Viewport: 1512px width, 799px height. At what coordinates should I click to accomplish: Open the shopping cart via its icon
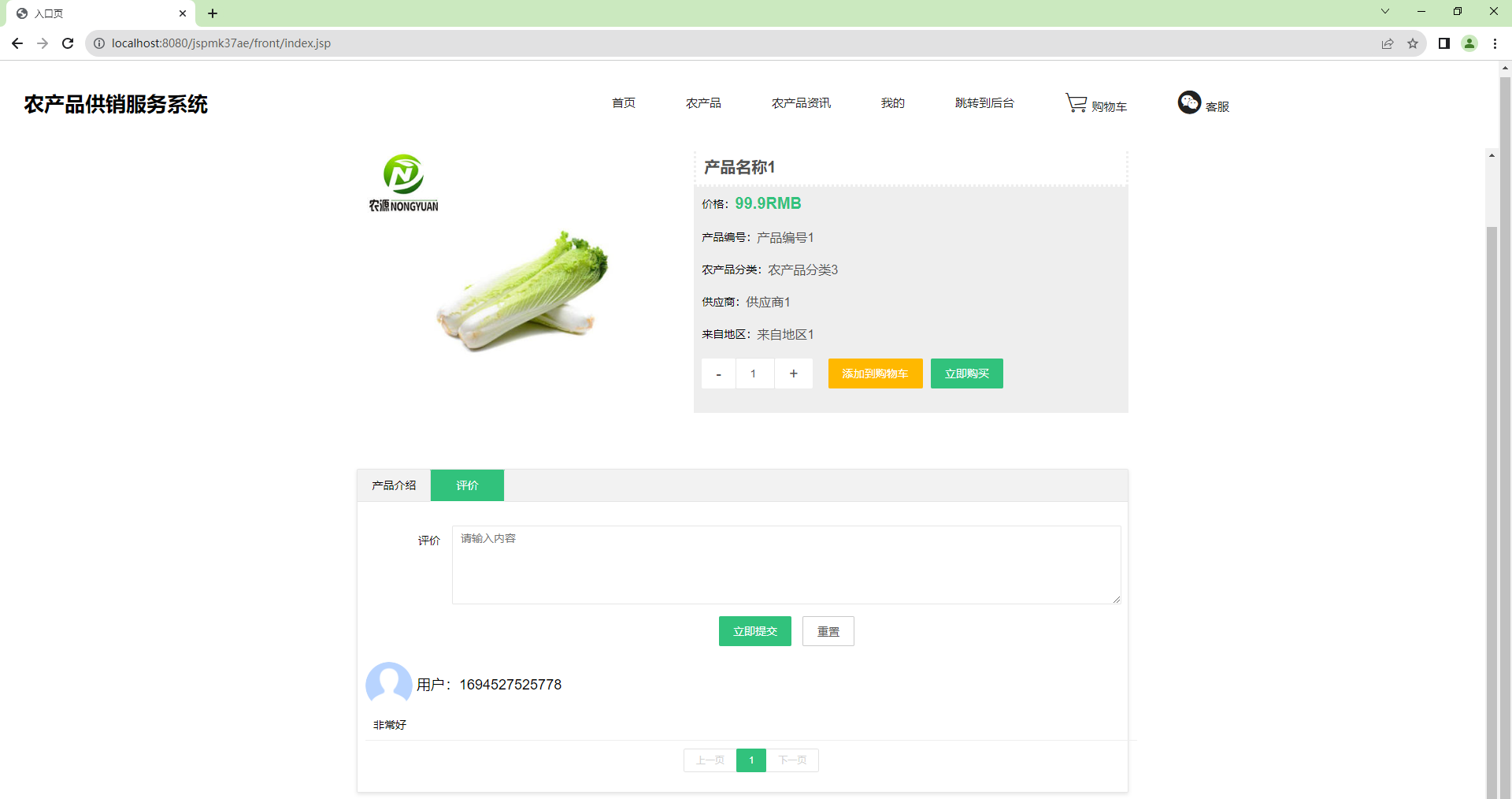[x=1076, y=102]
